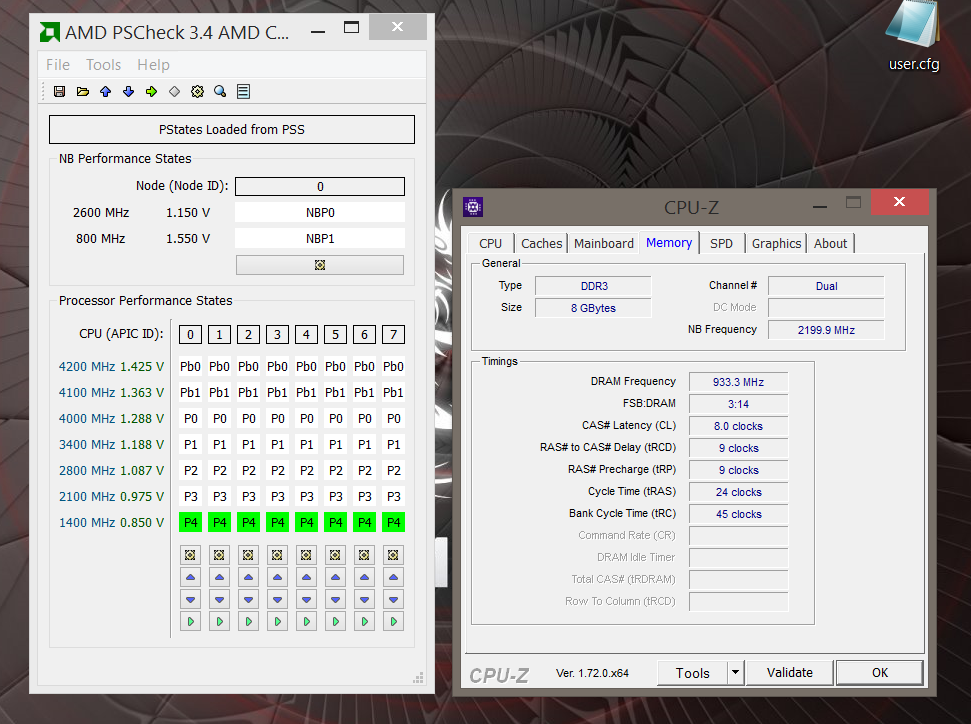Open the user.cfg desktop file icon
This screenshot has width=971, height=724.
point(913,36)
